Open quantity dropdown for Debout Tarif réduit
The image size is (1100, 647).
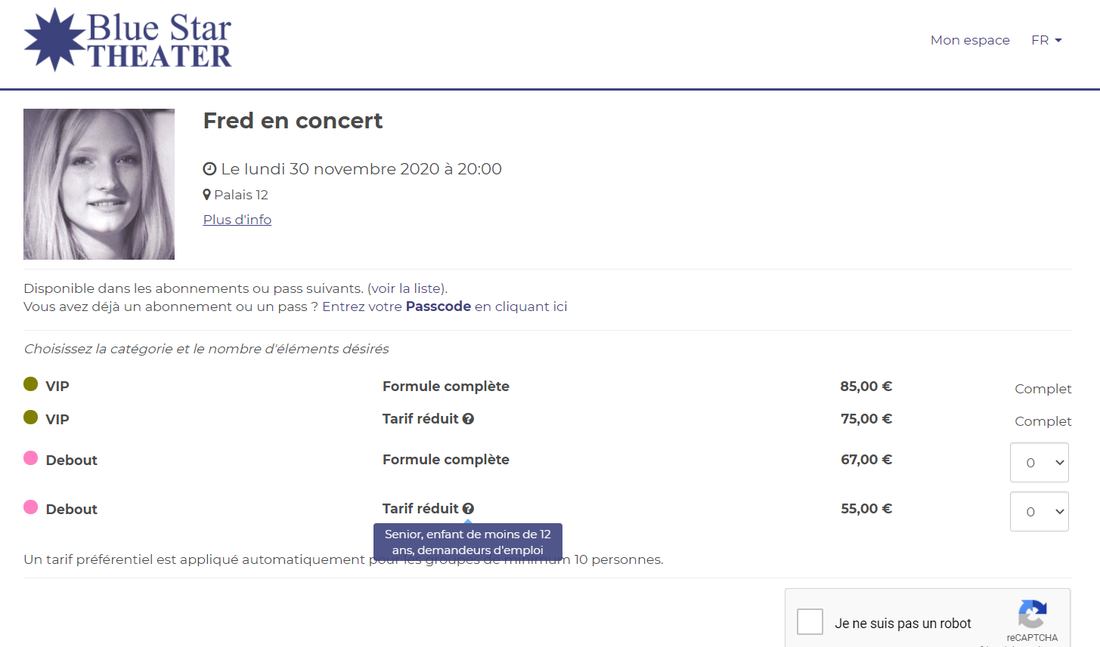(x=1039, y=511)
